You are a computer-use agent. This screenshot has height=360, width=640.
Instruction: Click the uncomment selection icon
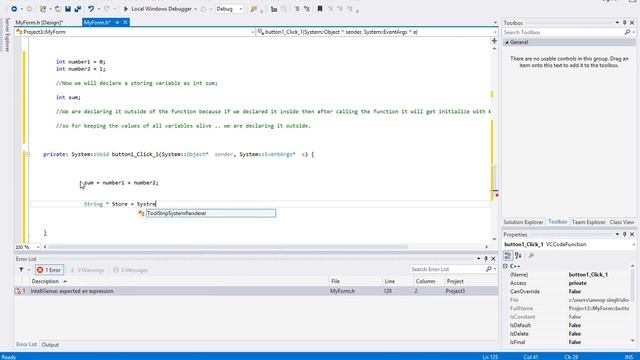pos(307,9)
